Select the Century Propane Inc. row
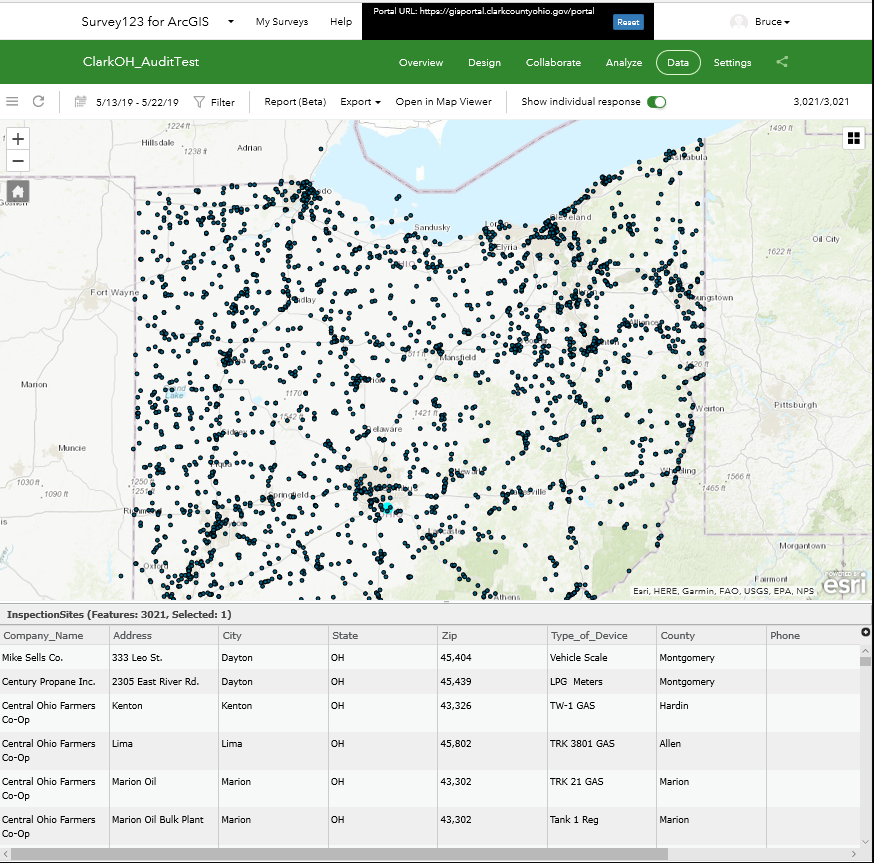 [x=430, y=681]
